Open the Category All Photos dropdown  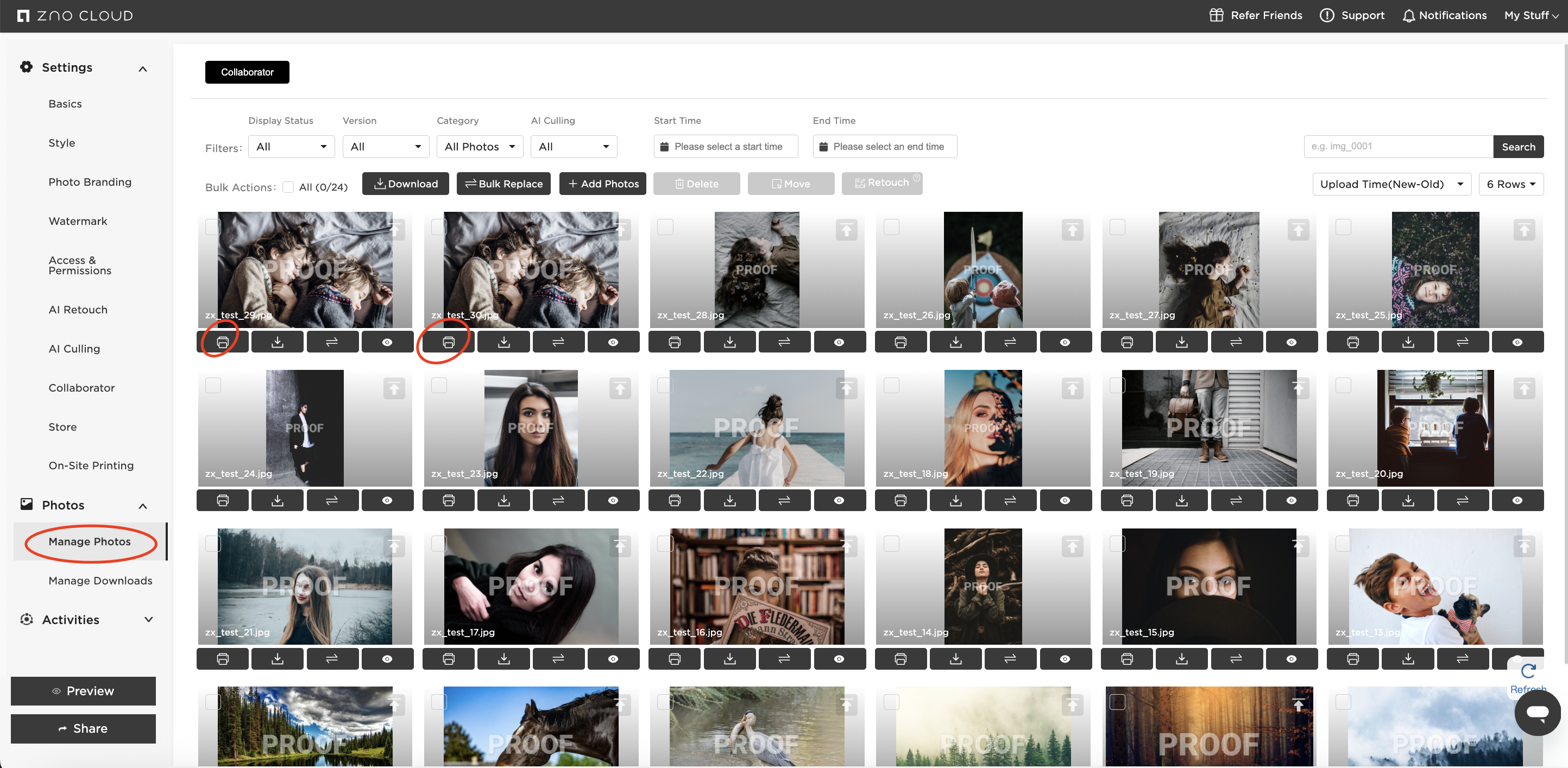click(x=480, y=146)
